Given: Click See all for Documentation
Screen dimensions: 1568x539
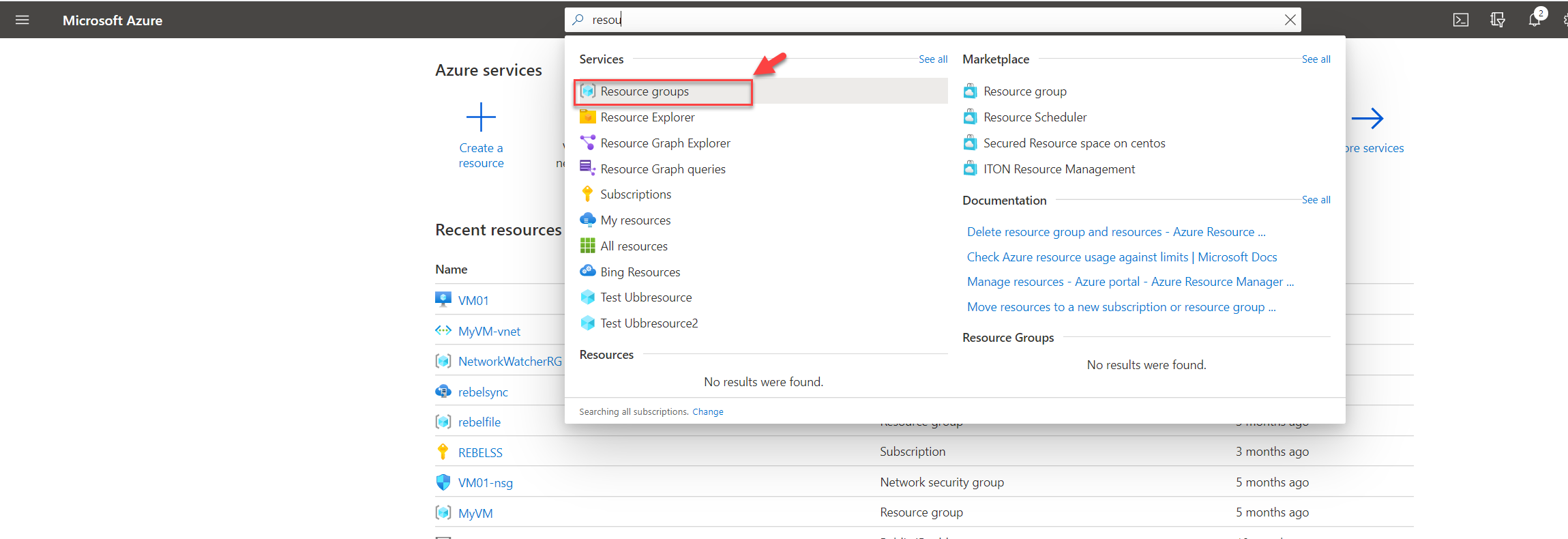Looking at the screenshot, I should tap(1316, 200).
